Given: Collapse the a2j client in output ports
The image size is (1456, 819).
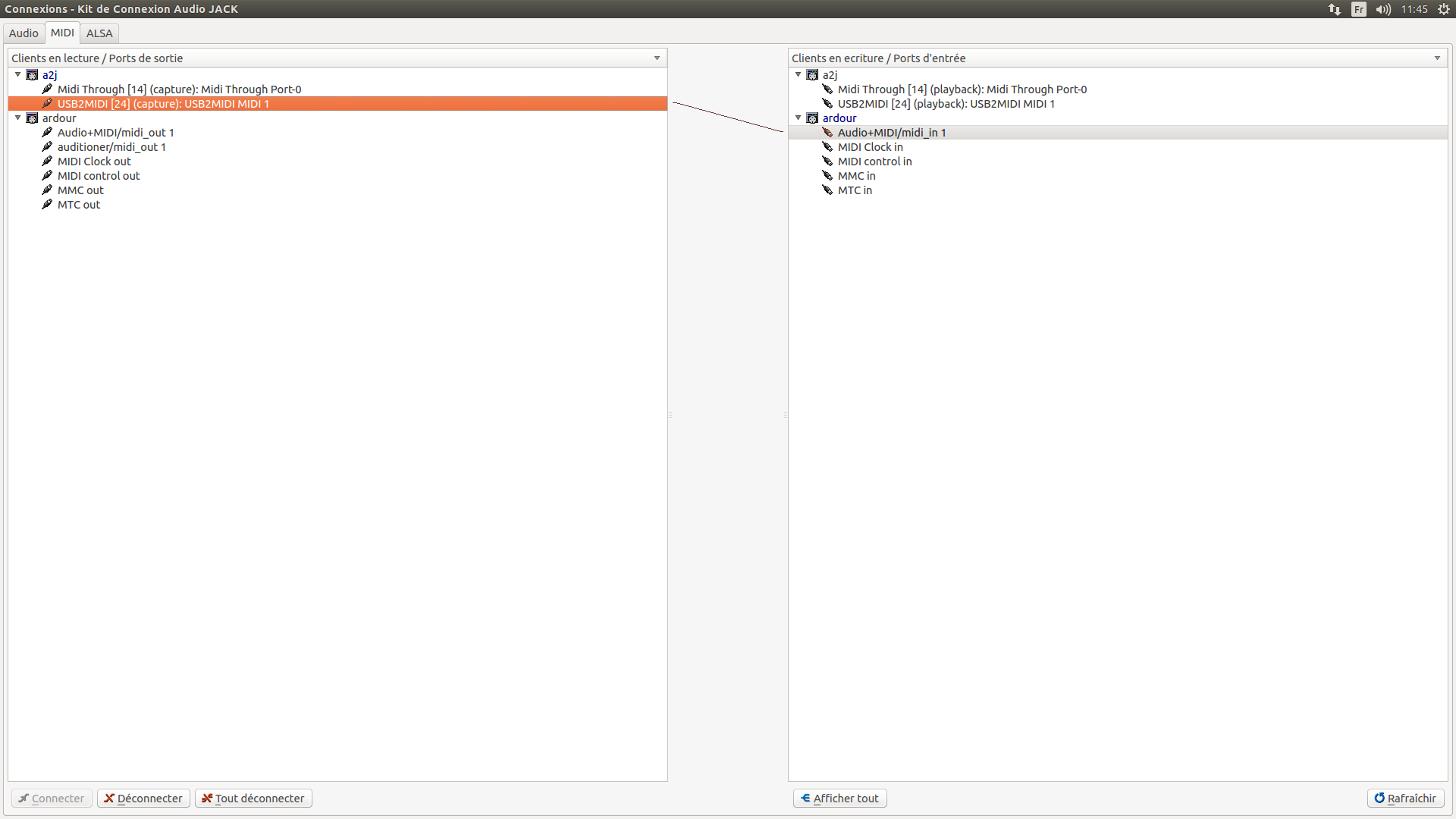Looking at the screenshot, I should click(x=18, y=74).
